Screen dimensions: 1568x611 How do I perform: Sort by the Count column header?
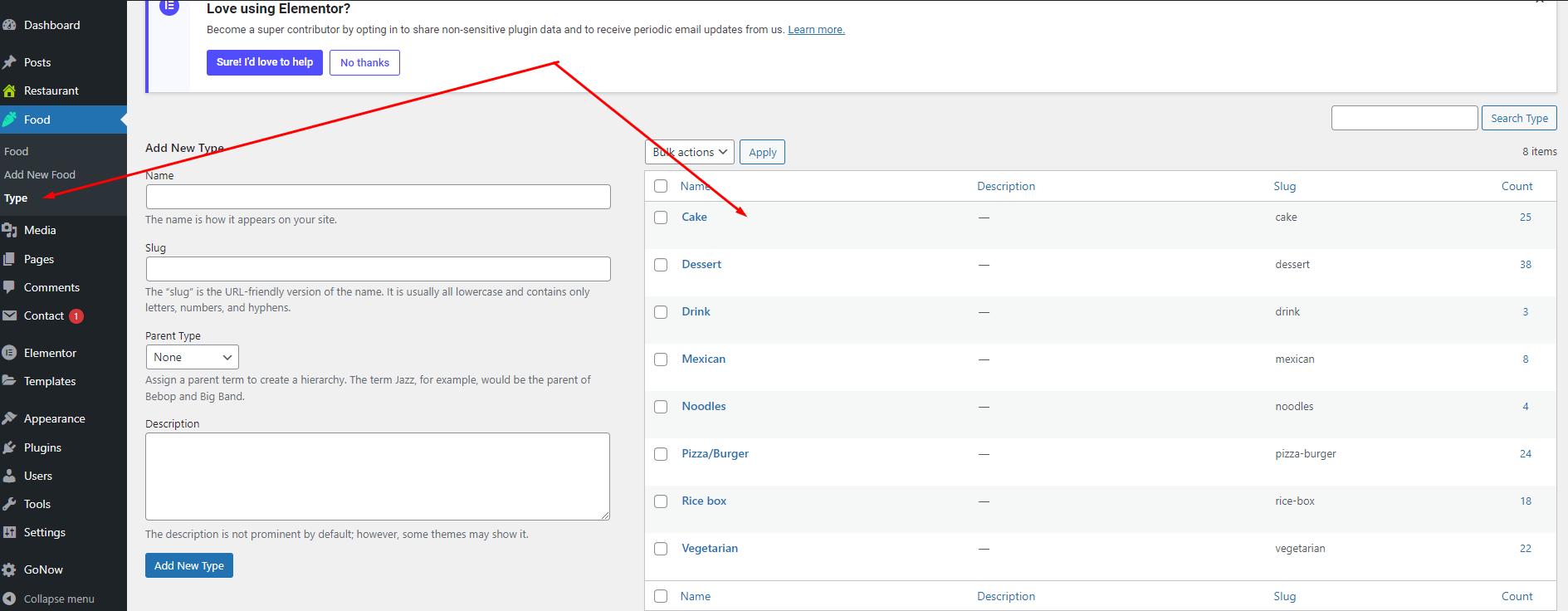1517,186
